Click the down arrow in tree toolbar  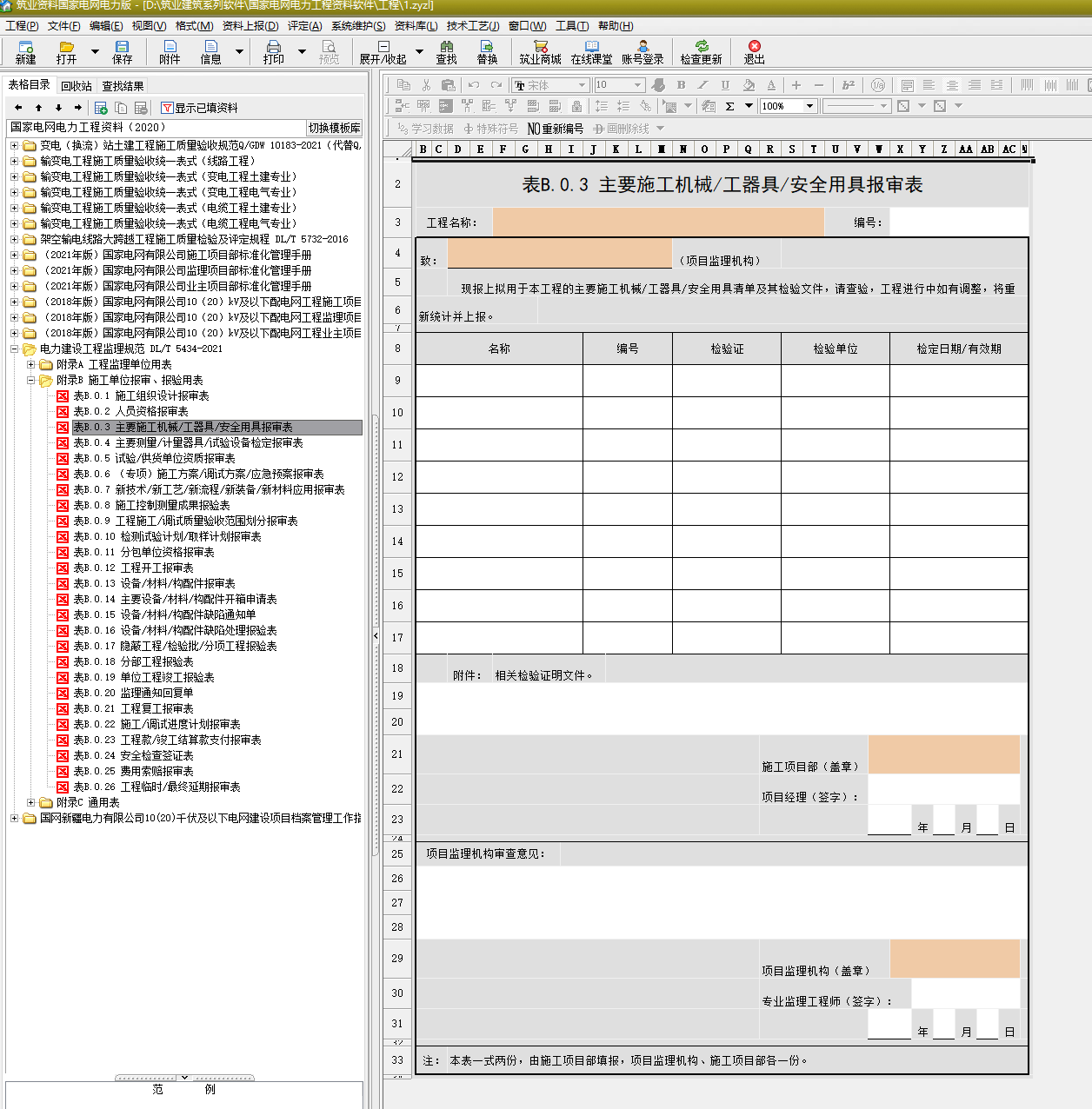coord(58,108)
